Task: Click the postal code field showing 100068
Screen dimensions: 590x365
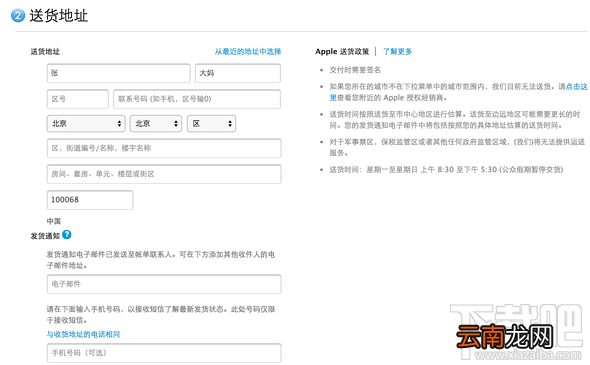Action: click(90, 200)
